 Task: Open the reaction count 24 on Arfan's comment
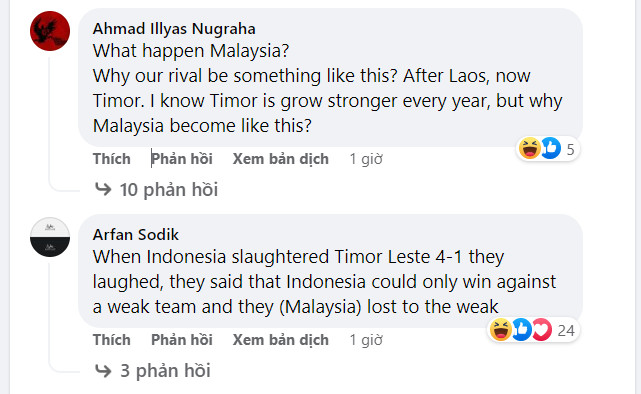(x=566, y=330)
